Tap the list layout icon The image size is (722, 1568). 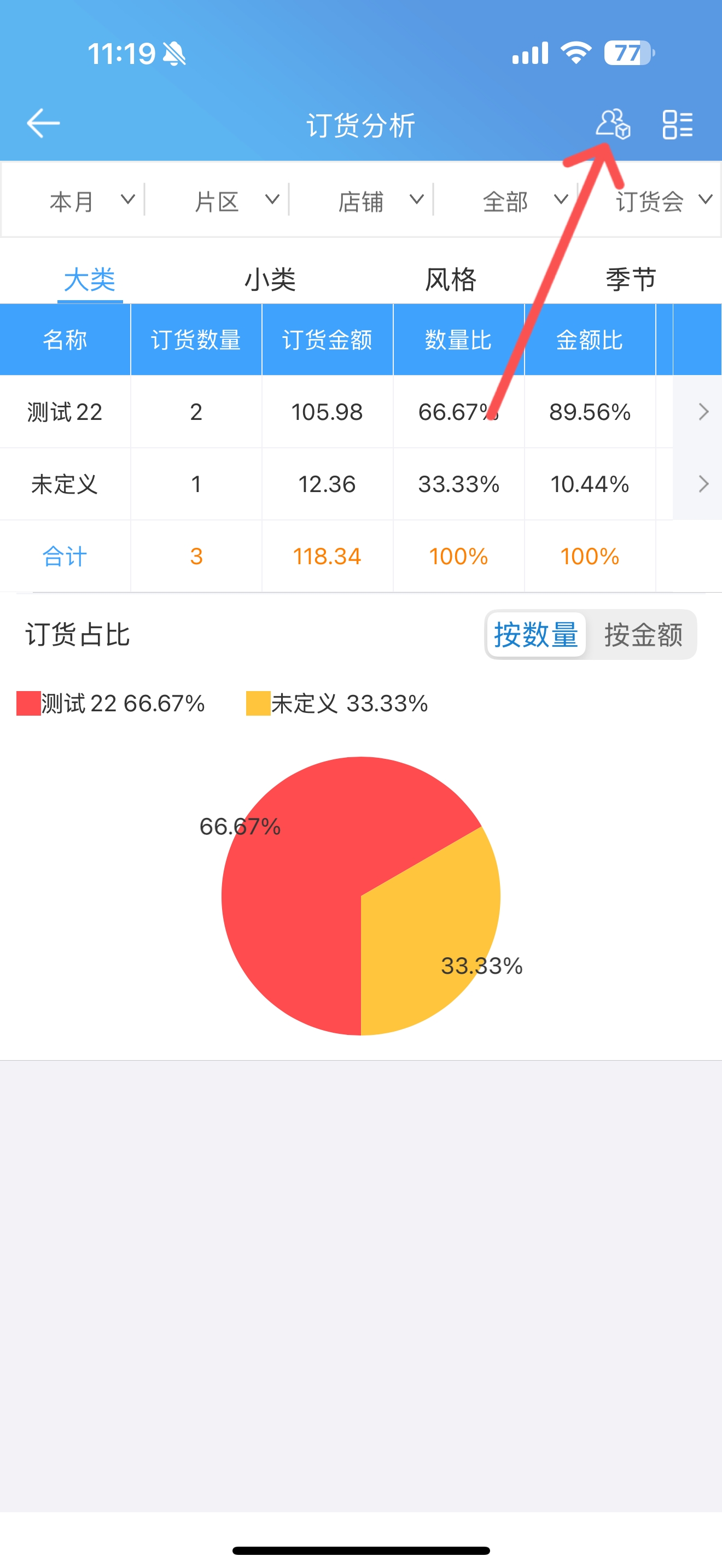point(677,124)
